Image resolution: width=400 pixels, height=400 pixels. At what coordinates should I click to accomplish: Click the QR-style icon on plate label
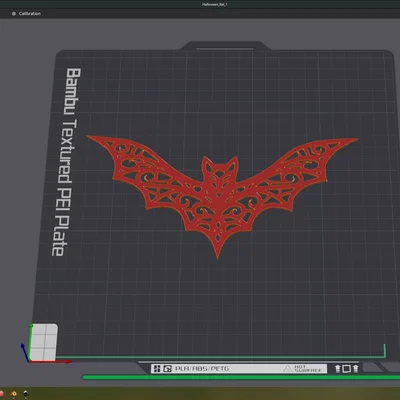click(157, 369)
